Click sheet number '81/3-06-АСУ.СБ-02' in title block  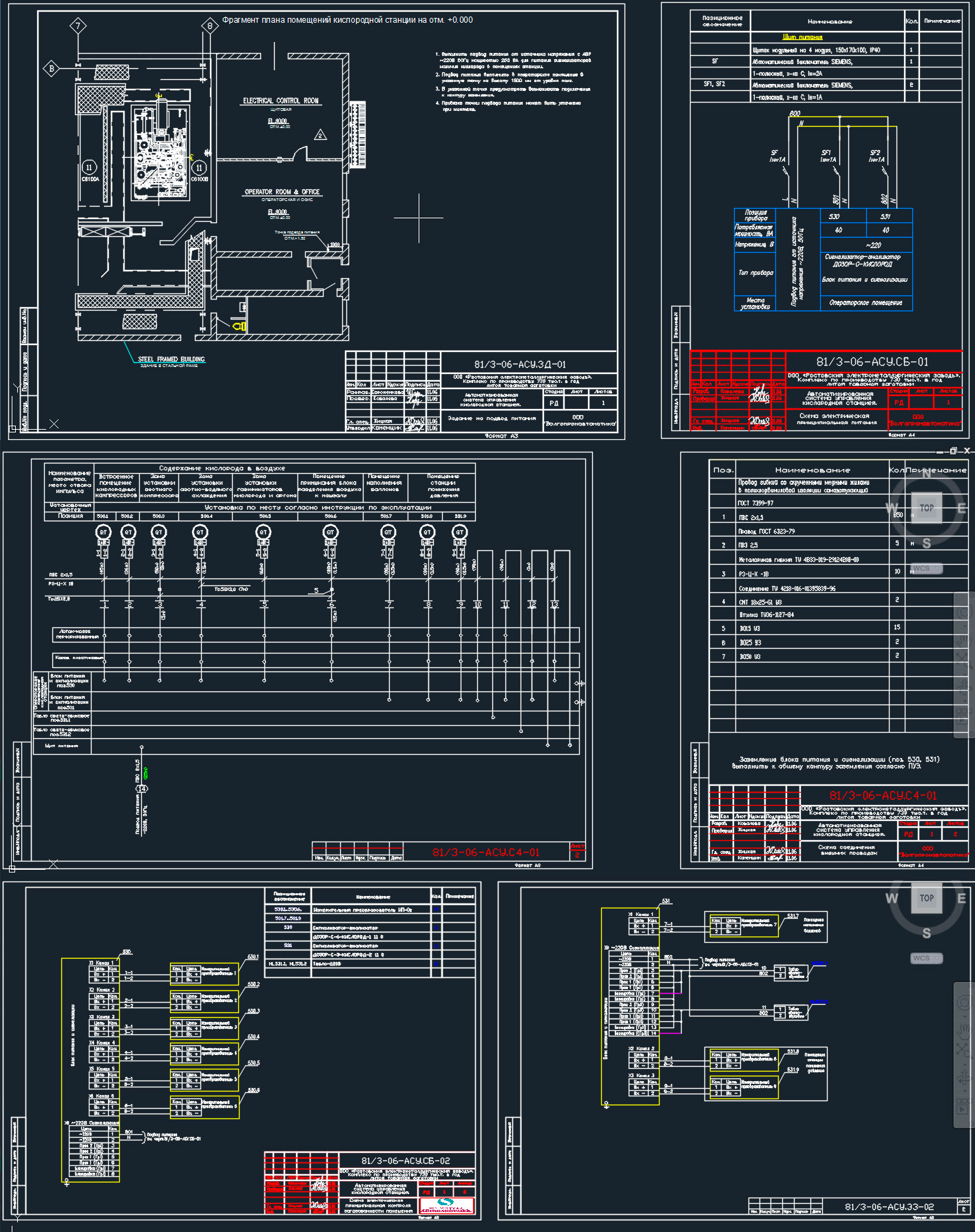[x=406, y=1160]
